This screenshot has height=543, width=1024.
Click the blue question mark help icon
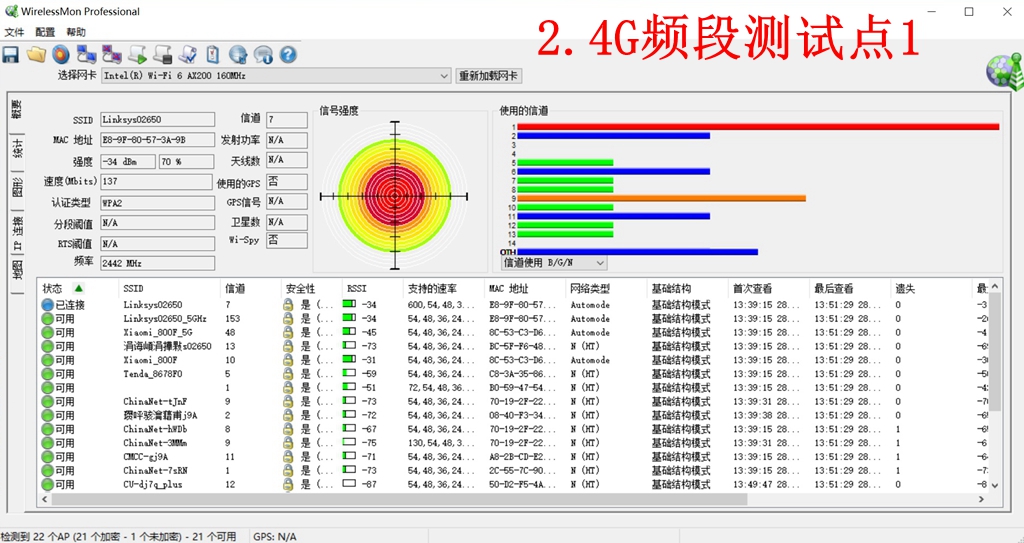(288, 54)
